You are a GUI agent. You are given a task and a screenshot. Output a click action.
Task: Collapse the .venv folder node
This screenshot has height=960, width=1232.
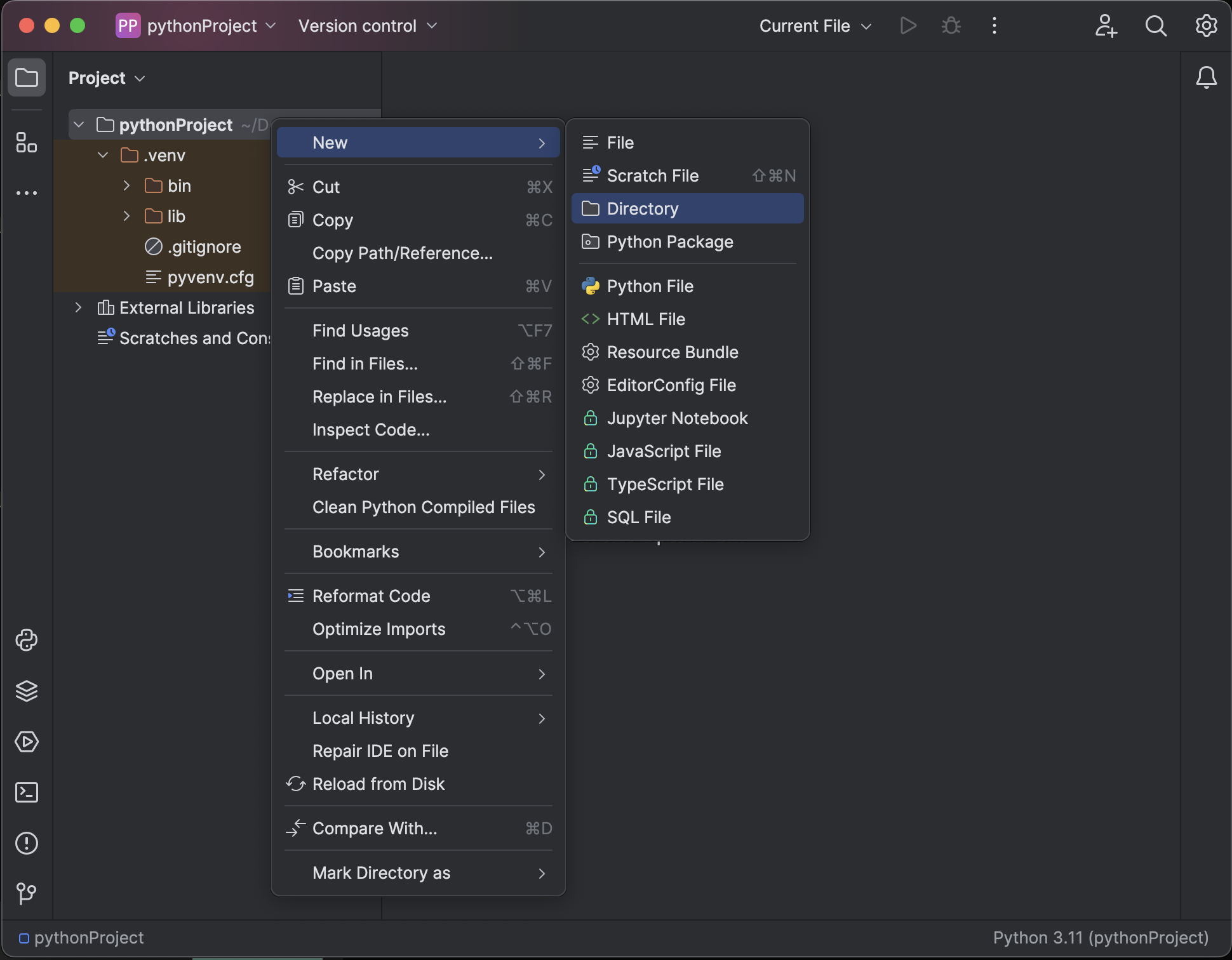pyautogui.click(x=103, y=156)
